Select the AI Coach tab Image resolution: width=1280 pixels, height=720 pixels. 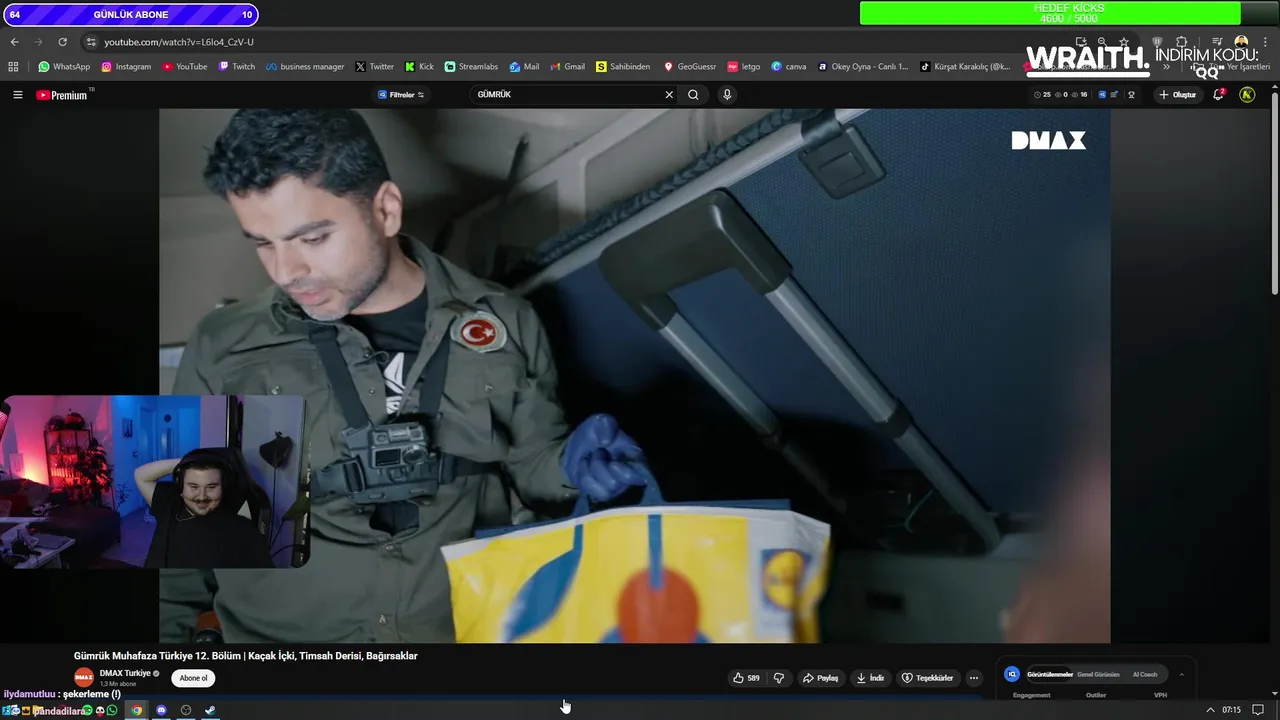(1145, 674)
